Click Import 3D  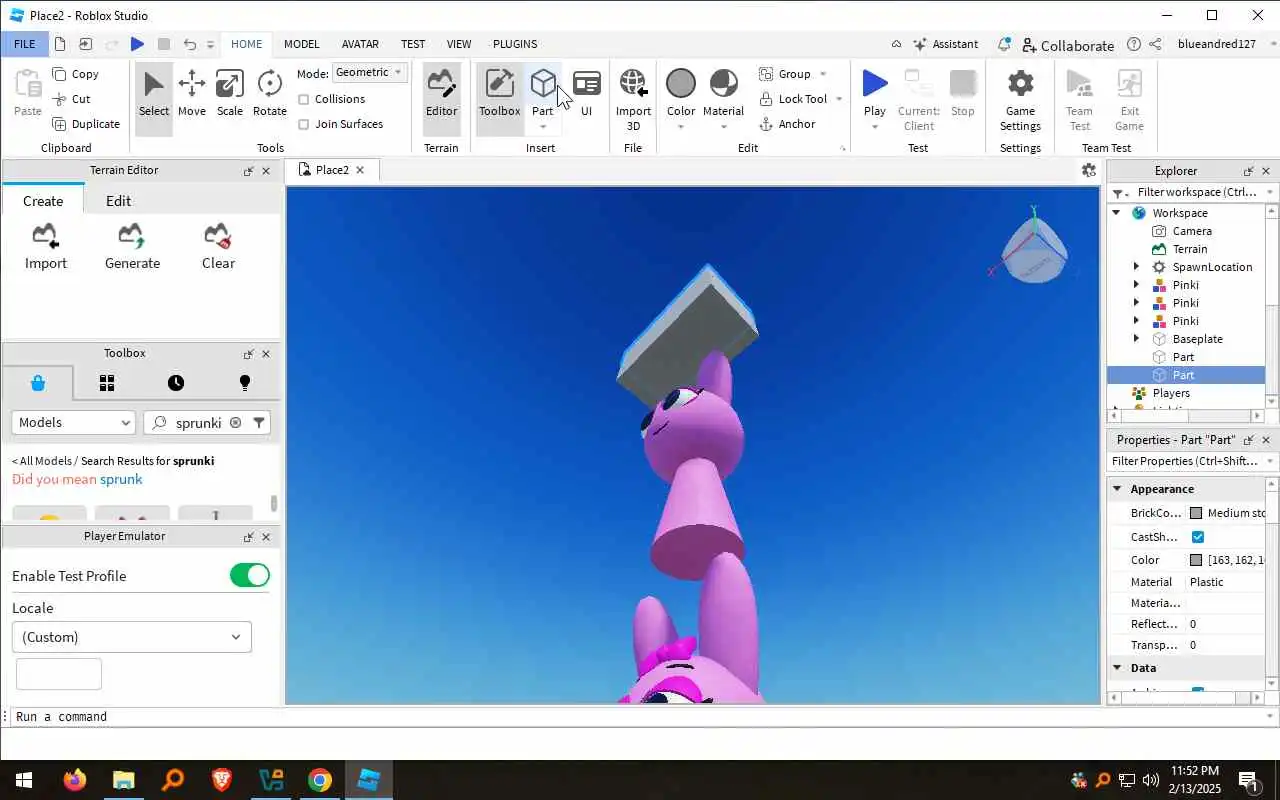pyautogui.click(x=633, y=100)
